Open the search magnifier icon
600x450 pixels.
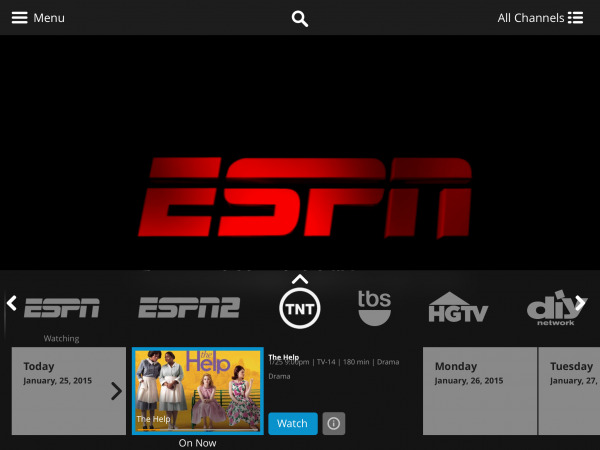[x=300, y=18]
